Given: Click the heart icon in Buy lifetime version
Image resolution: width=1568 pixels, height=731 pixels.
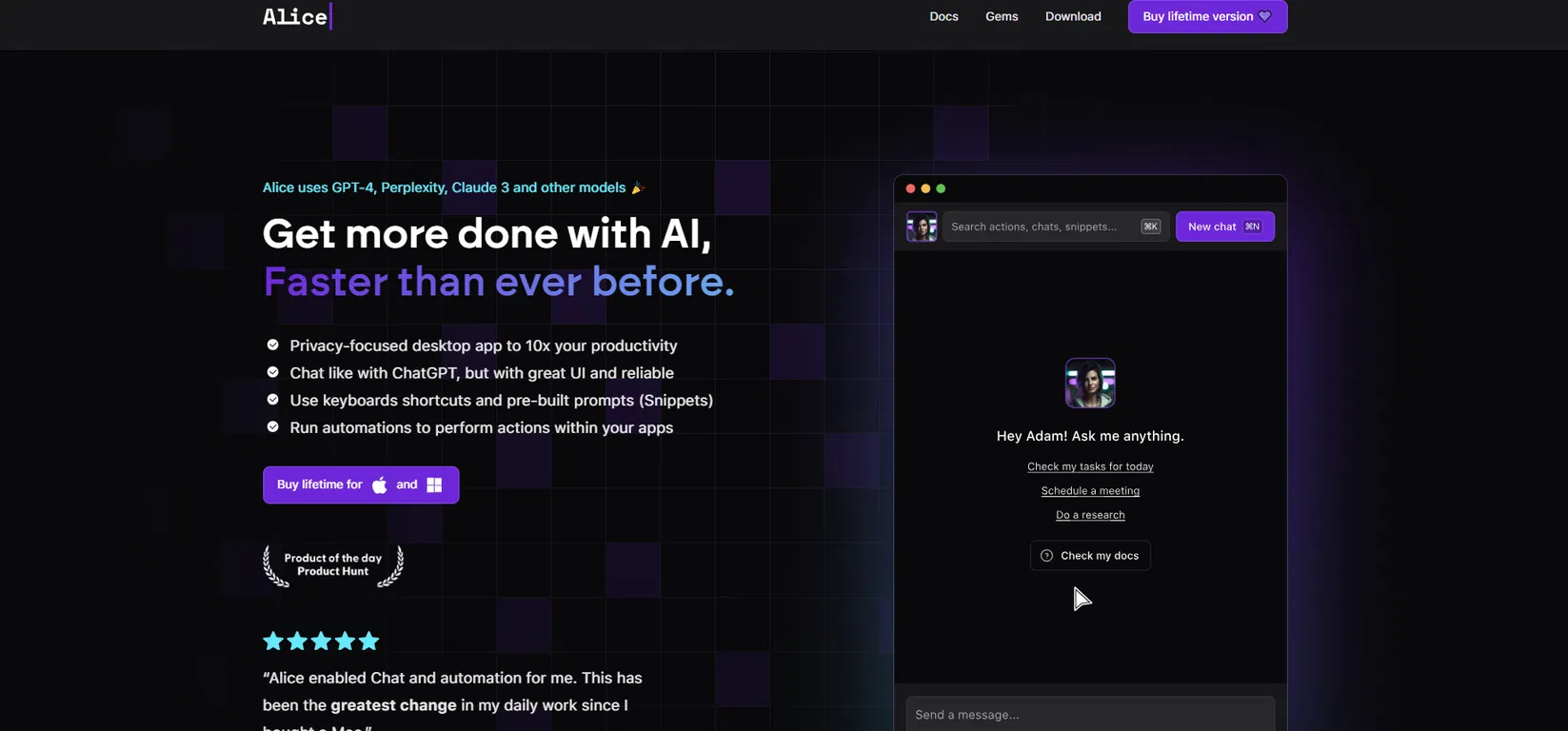Looking at the screenshot, I should (x=1264, y=16).
